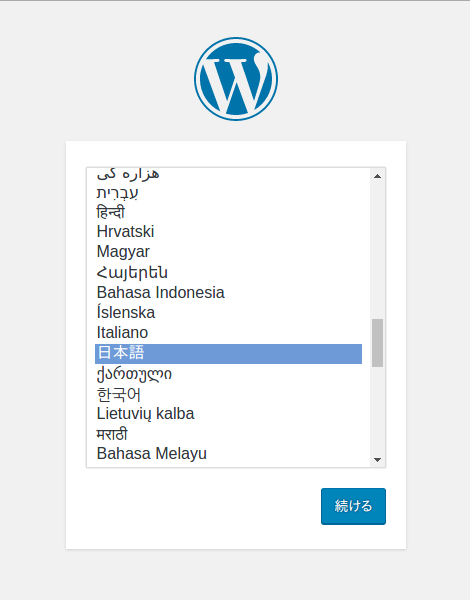Choose Bahasa Indonesia language option
470x600 pixels.
coord(228,292)
